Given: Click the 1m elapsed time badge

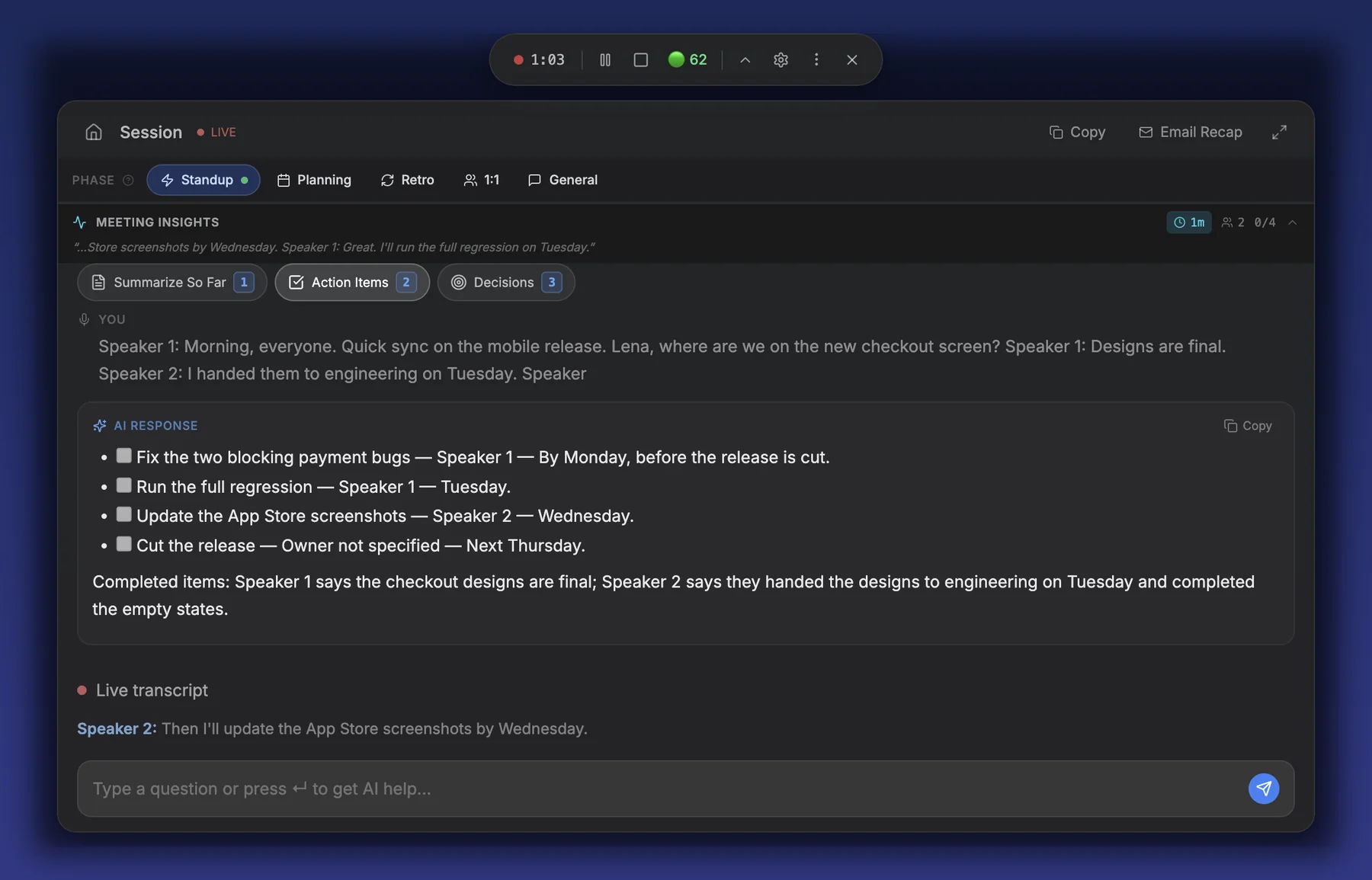Looking at the screenshot, I should tap(1188, 222).
